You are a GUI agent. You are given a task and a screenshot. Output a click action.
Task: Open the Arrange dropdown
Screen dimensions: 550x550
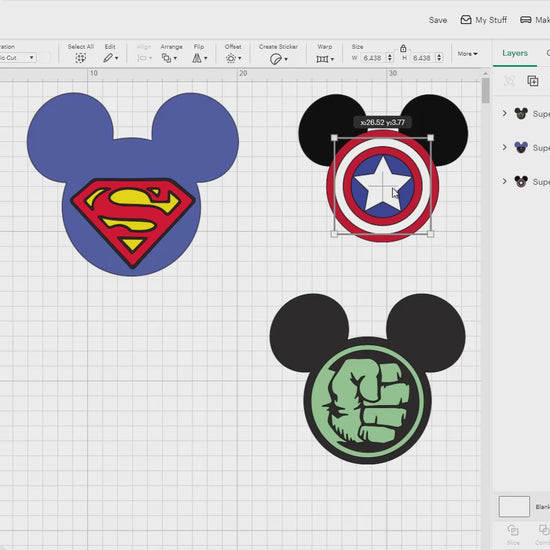[x=169, y=58]
